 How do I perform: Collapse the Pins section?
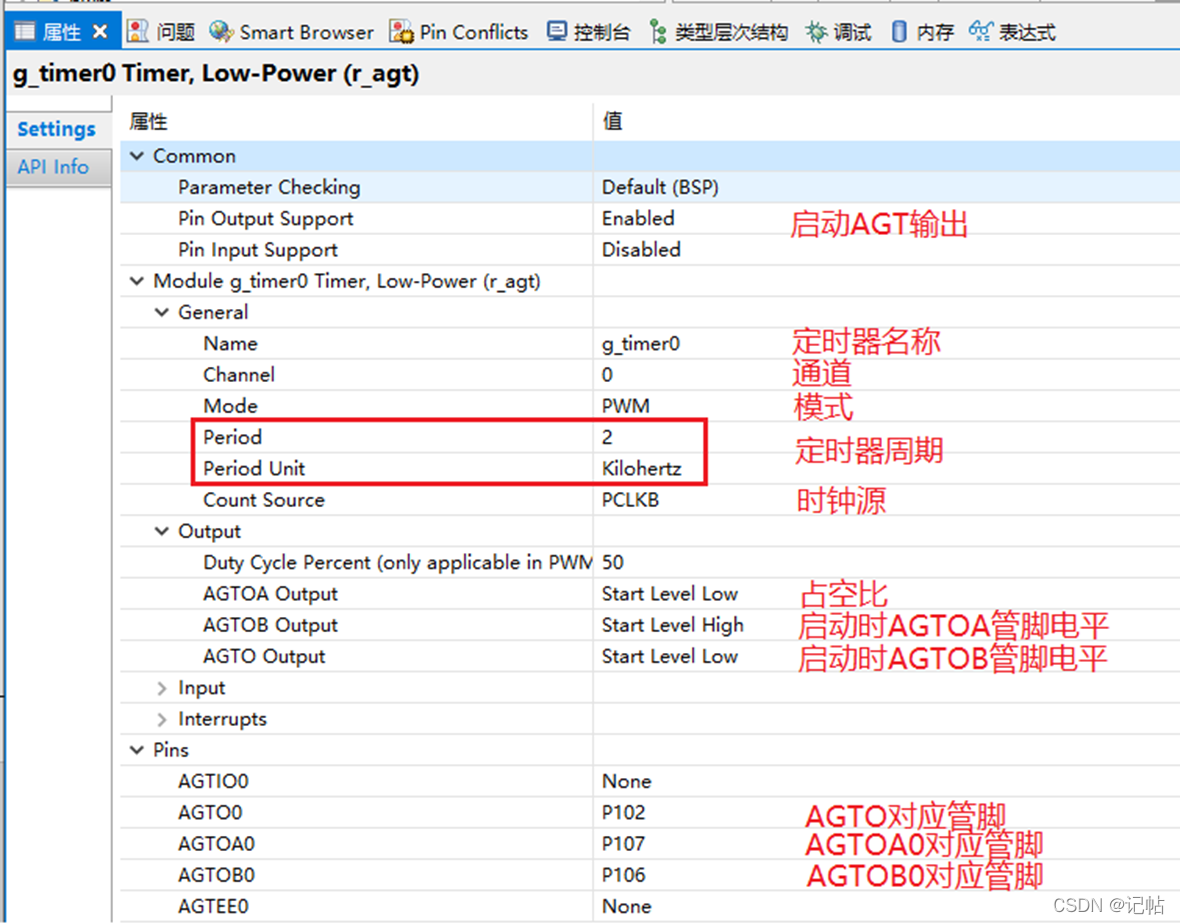click(x=137, y=750)
